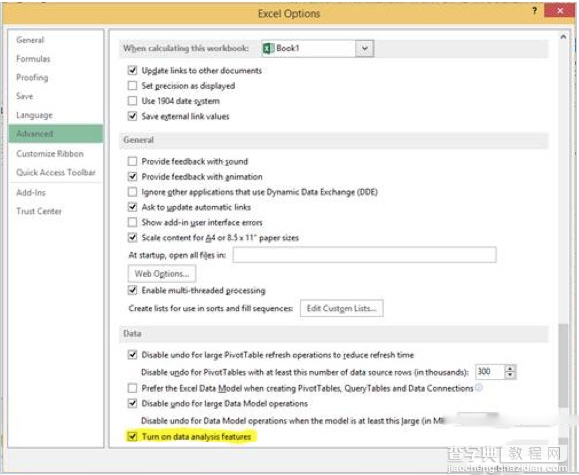Close the Excel Options dialog
This screenshot has height=475, width=579.
(559, 11)
